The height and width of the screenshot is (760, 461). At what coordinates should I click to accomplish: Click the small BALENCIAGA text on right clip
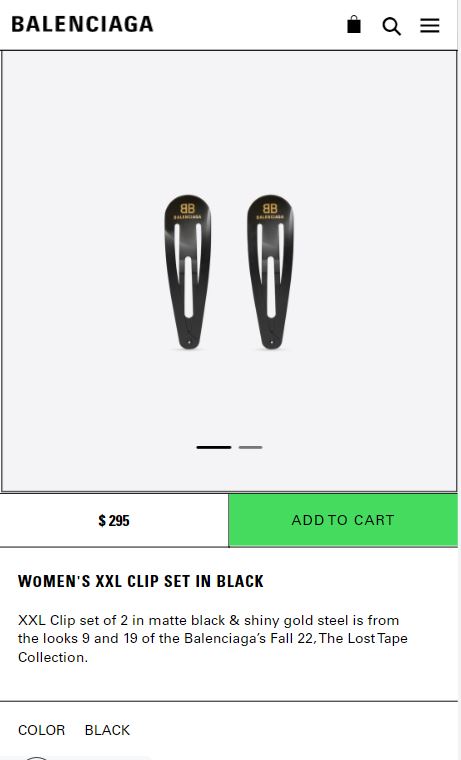click(270, 217)
